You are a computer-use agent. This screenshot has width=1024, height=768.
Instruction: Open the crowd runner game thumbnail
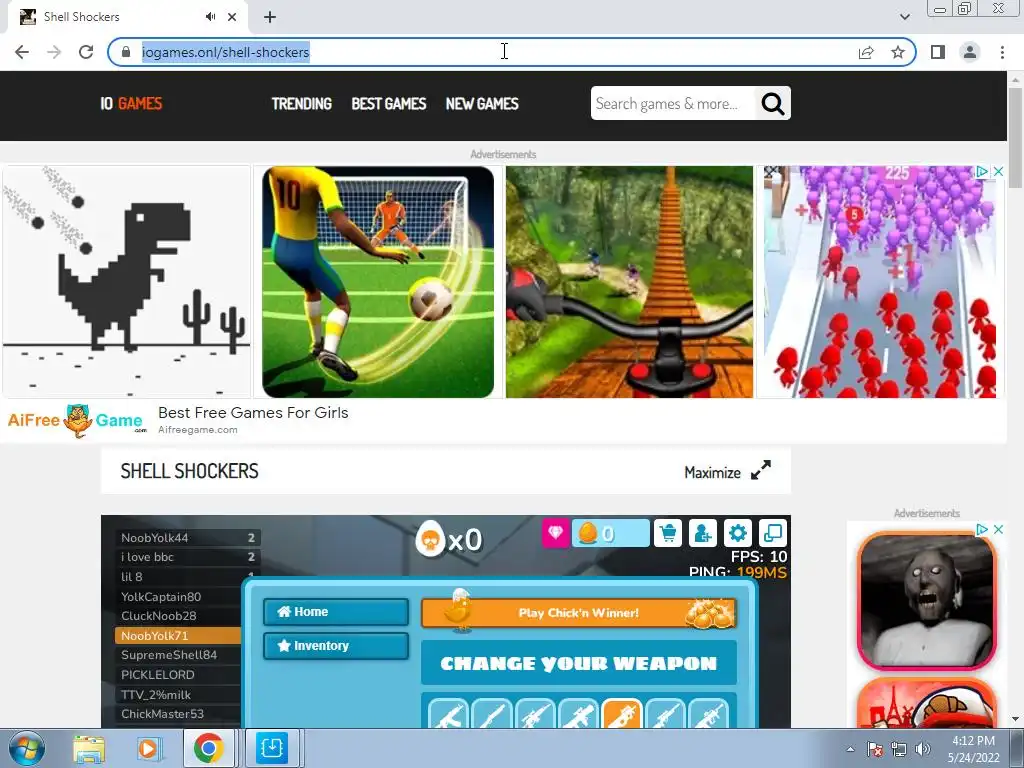pos(880,281)
